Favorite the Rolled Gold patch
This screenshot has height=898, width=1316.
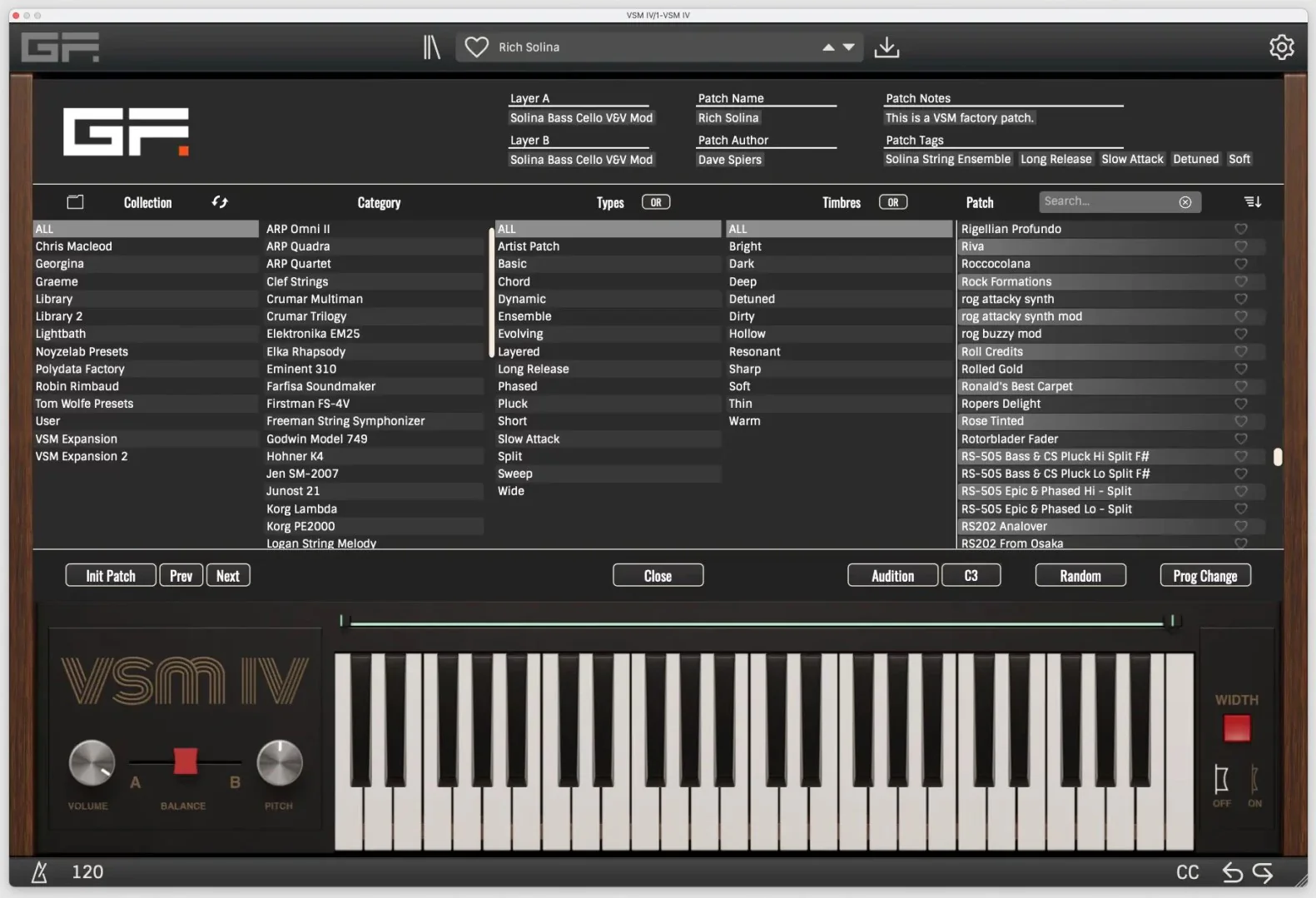point(1240,369)
